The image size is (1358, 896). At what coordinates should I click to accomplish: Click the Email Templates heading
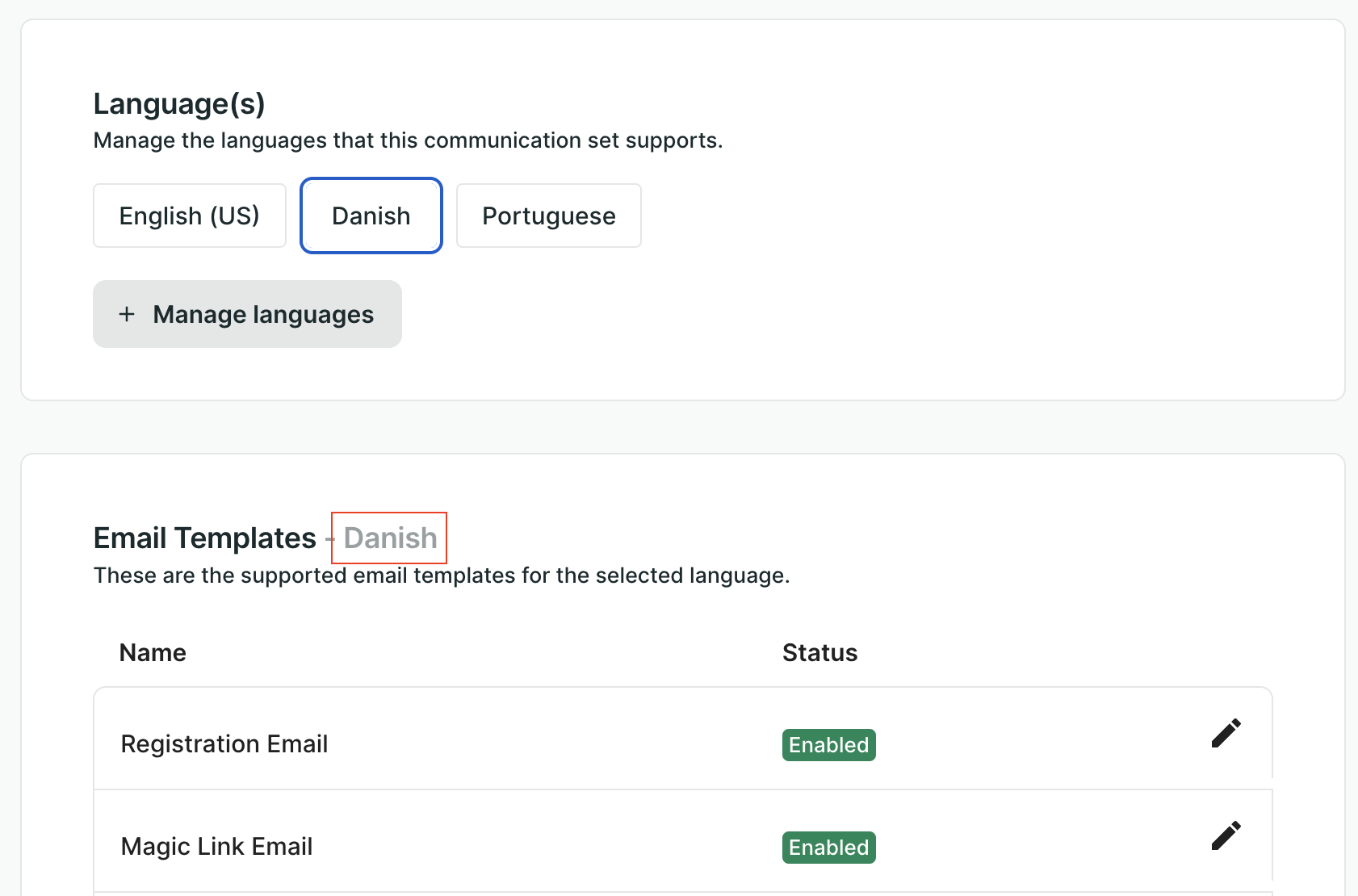pos(205,538)
